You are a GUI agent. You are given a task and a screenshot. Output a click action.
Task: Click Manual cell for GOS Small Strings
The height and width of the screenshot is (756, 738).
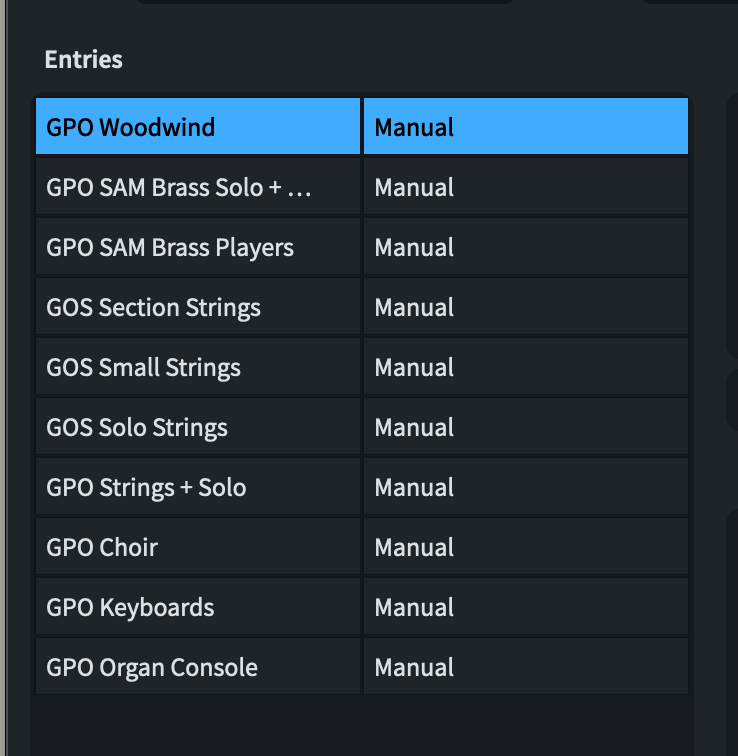[x=525, y=367]
